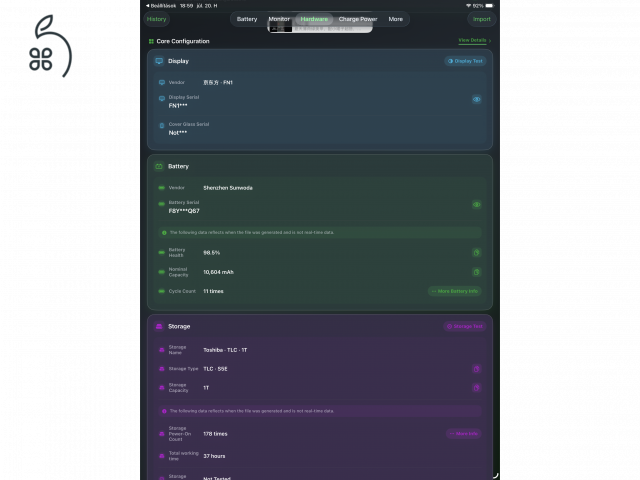Click the storage data notice info icon
This screenshot has height=480, width=640.
tap(164, 411)
